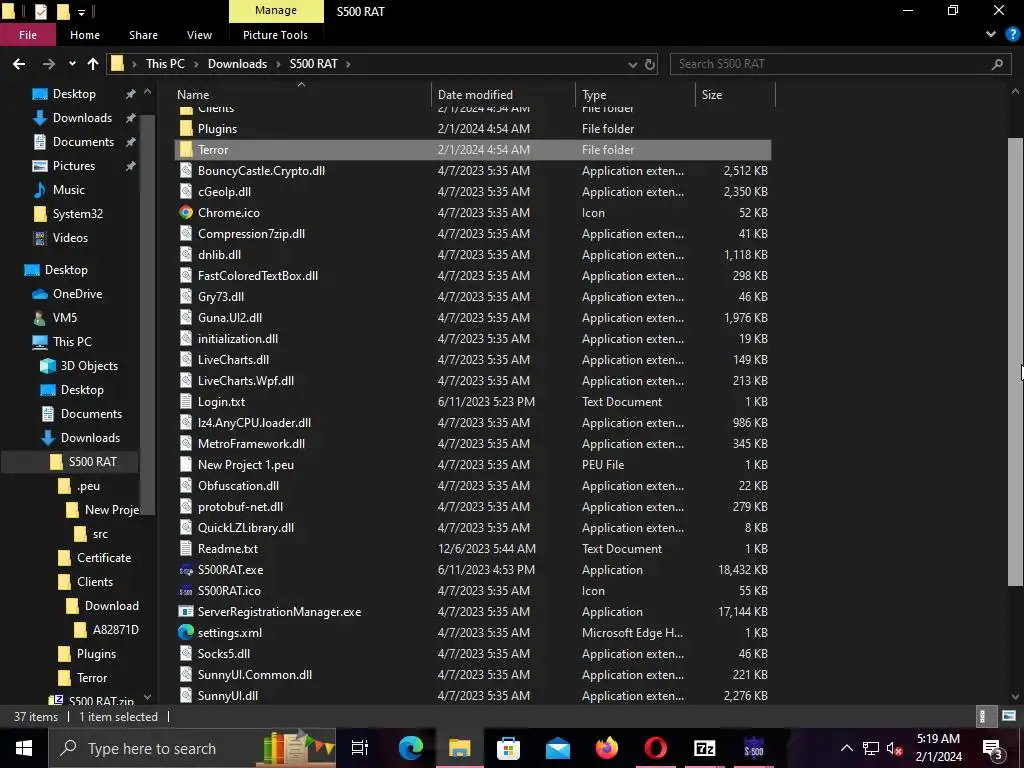Open Quick Access Toolbar customize dropdown
This screenshot has height=768, width=1024.
[x=81, y=12]
